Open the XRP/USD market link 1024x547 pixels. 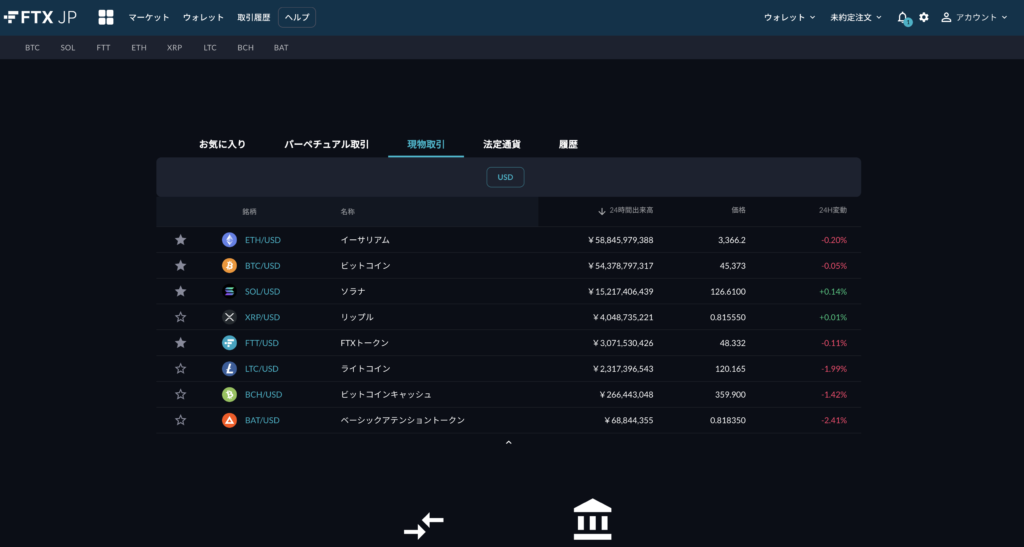tap(263, 317)
